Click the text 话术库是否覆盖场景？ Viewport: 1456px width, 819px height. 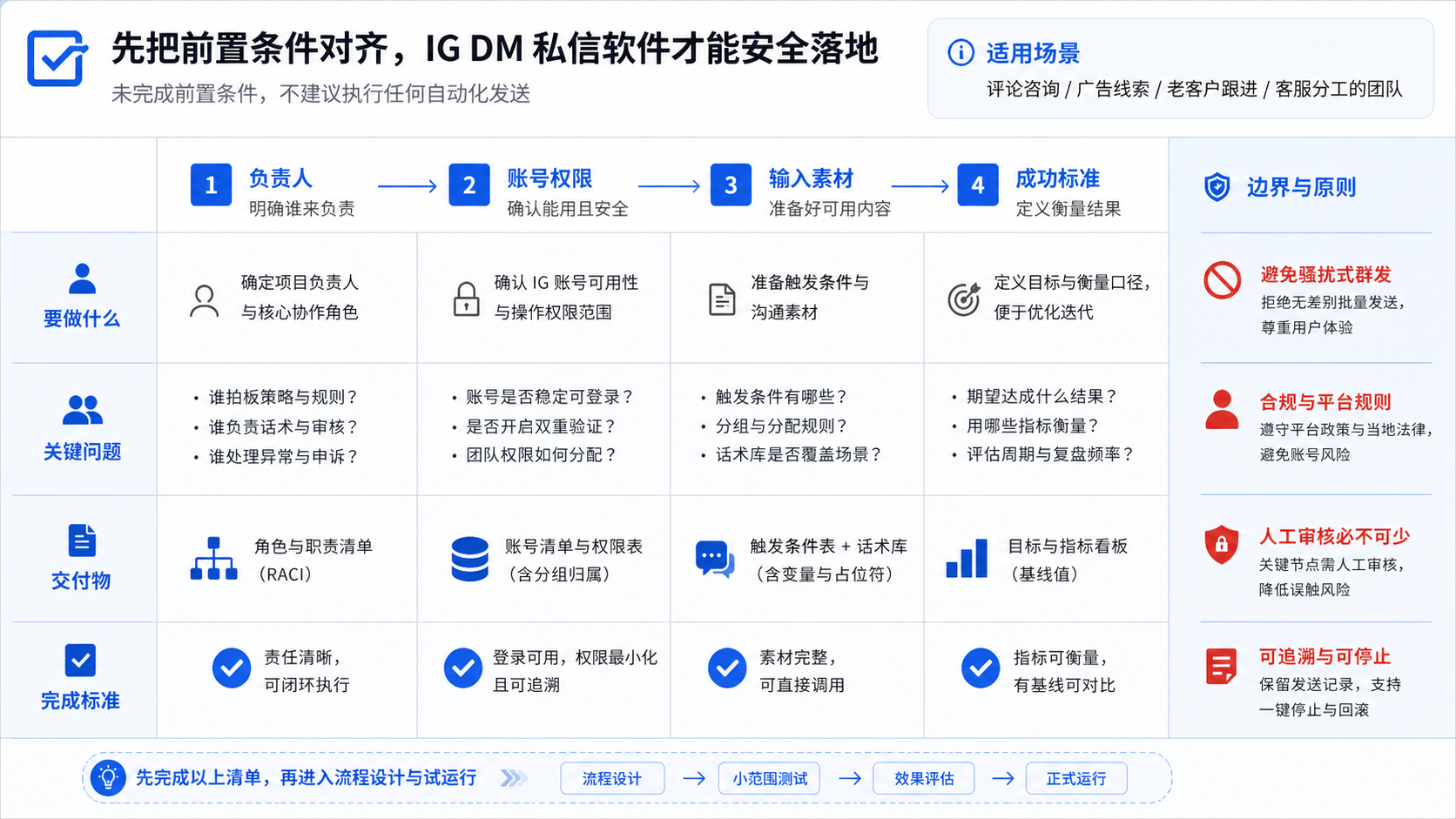pos(799,454)
